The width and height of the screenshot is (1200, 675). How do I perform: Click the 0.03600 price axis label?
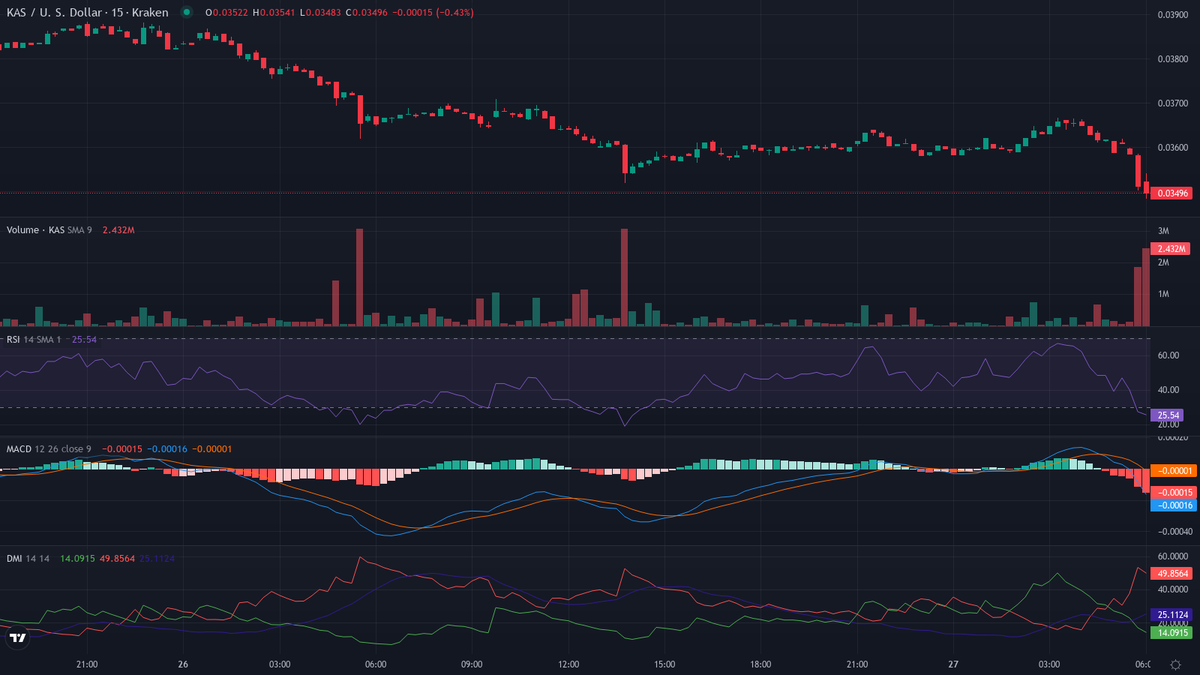1172,147
